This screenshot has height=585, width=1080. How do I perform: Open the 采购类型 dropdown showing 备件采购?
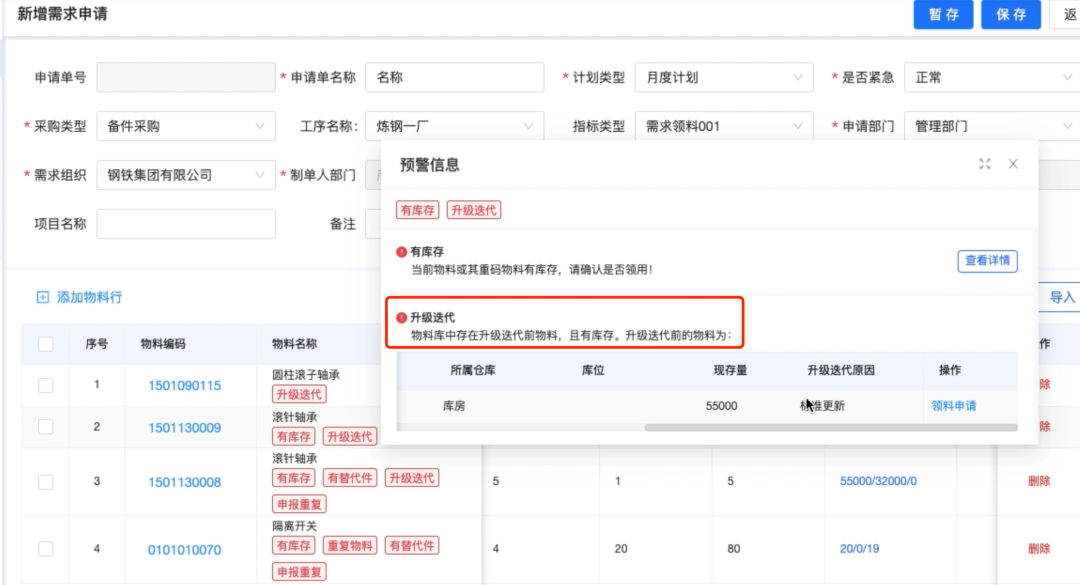click(185, 126)
